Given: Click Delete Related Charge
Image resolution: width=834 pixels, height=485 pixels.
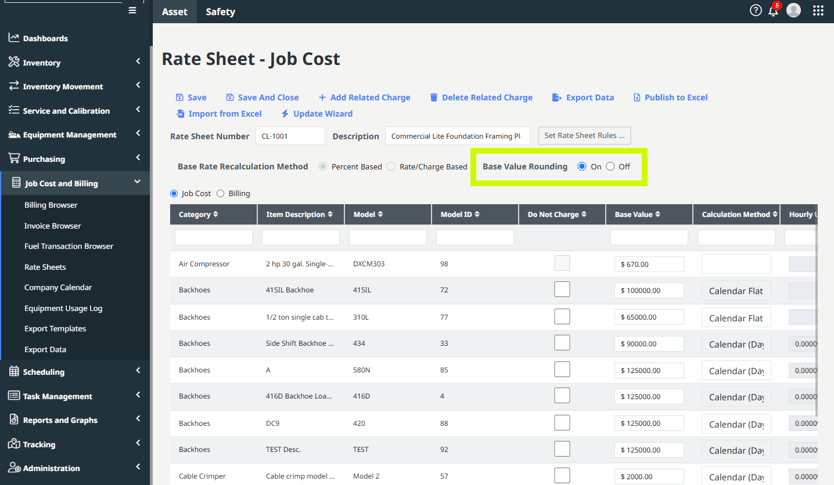Looking at the screenshot, I should [x=481, y=97].
